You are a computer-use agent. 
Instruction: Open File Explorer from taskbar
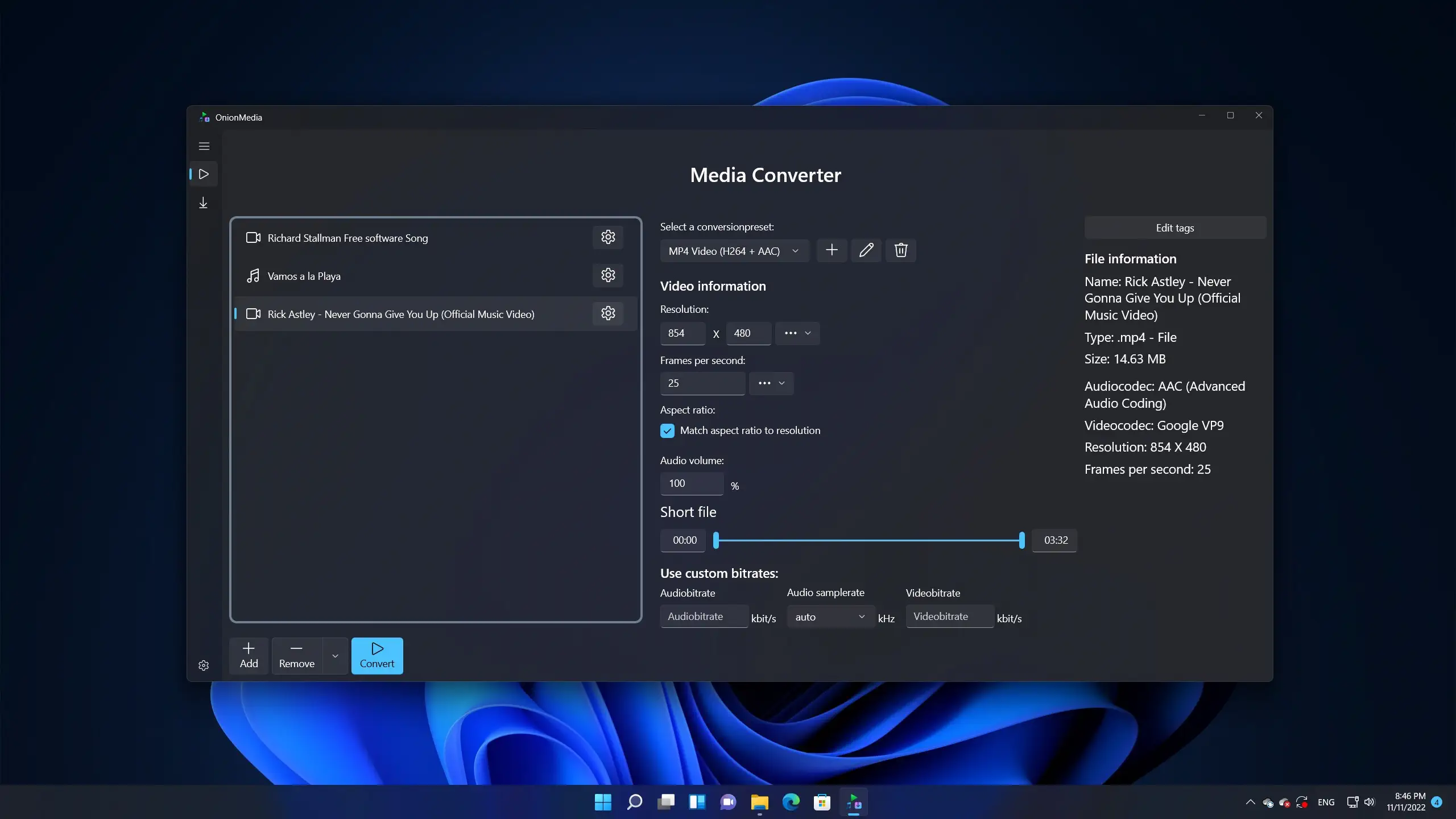(x=759, y=802)
